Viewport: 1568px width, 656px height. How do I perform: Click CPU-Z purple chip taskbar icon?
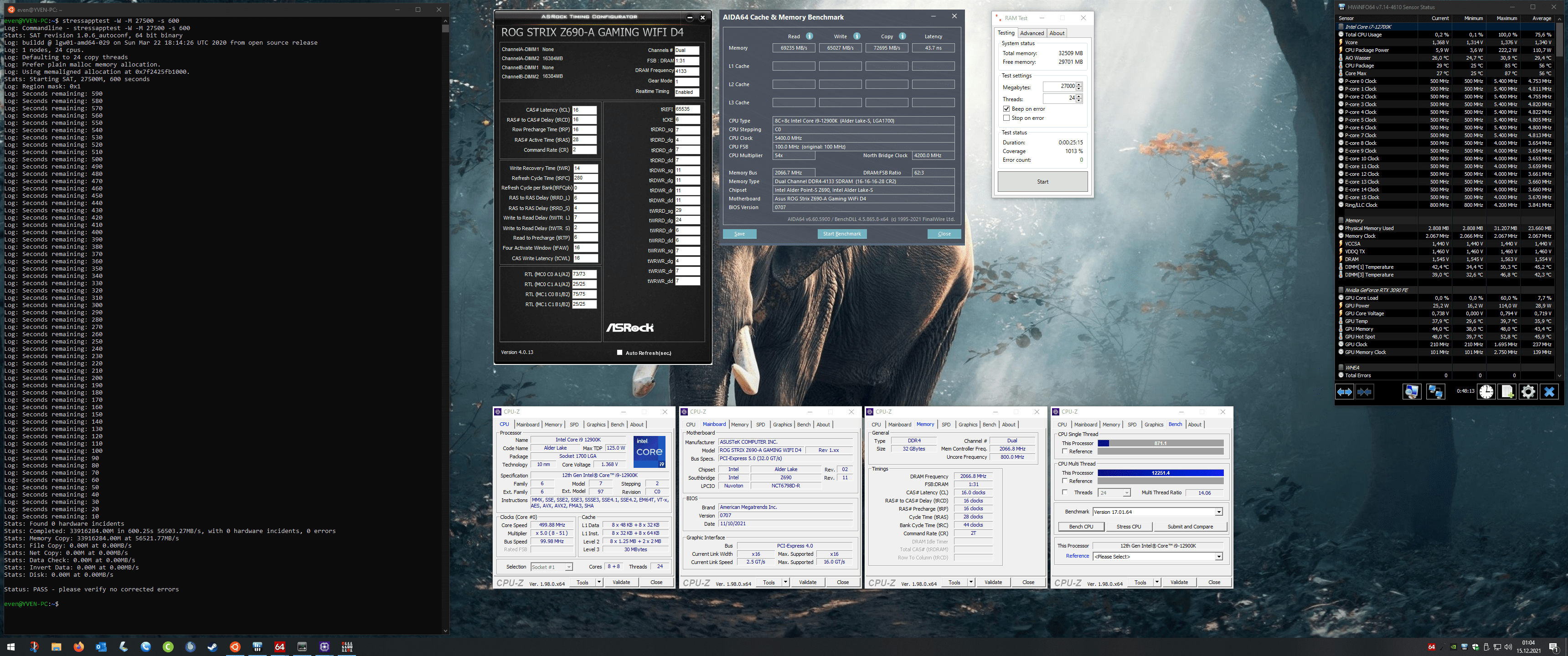point(325,647)
